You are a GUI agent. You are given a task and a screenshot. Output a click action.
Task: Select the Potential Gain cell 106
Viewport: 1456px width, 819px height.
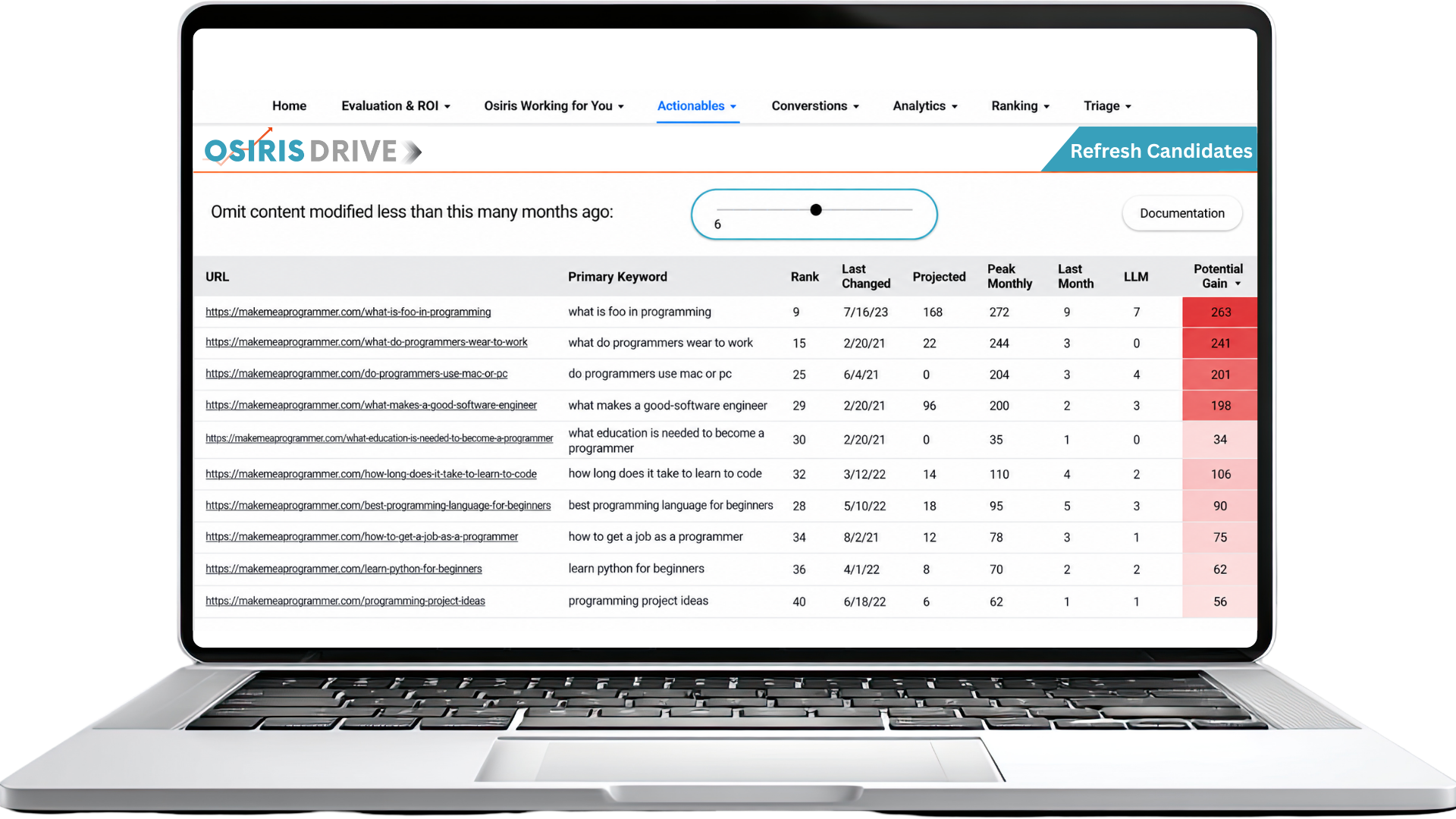tap(1219, 475)
